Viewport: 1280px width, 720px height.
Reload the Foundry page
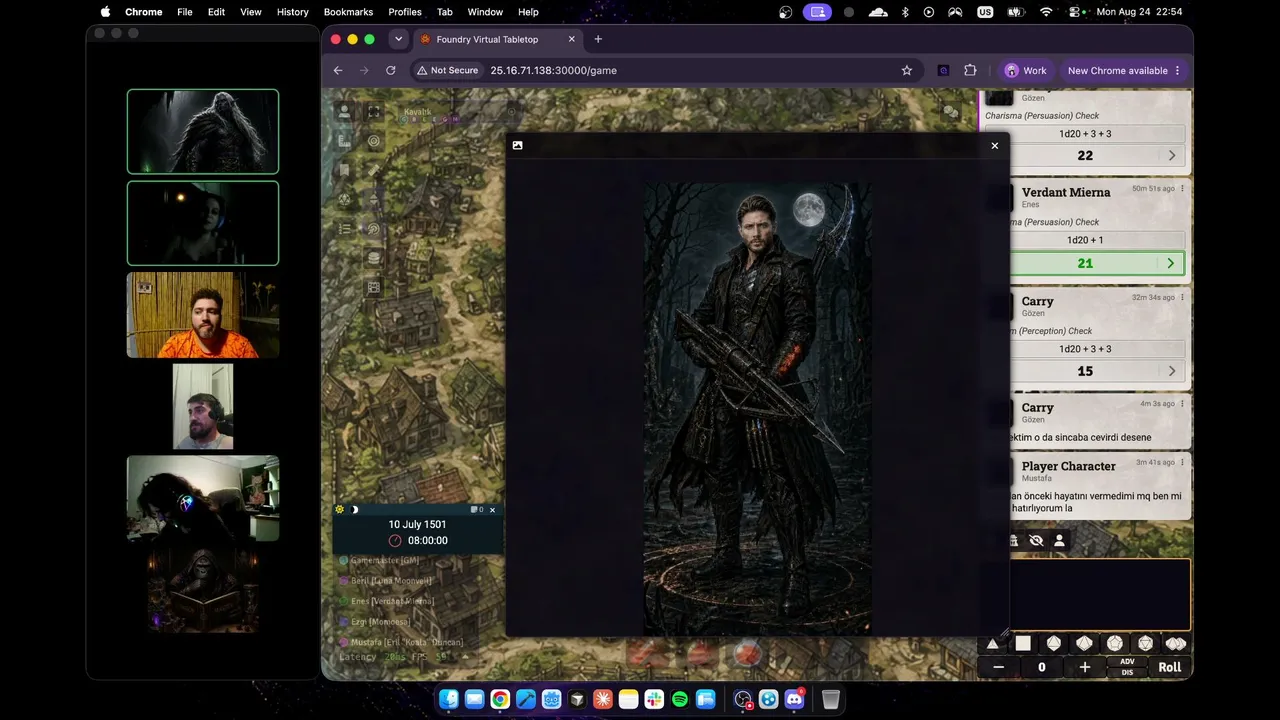[391, 71]
